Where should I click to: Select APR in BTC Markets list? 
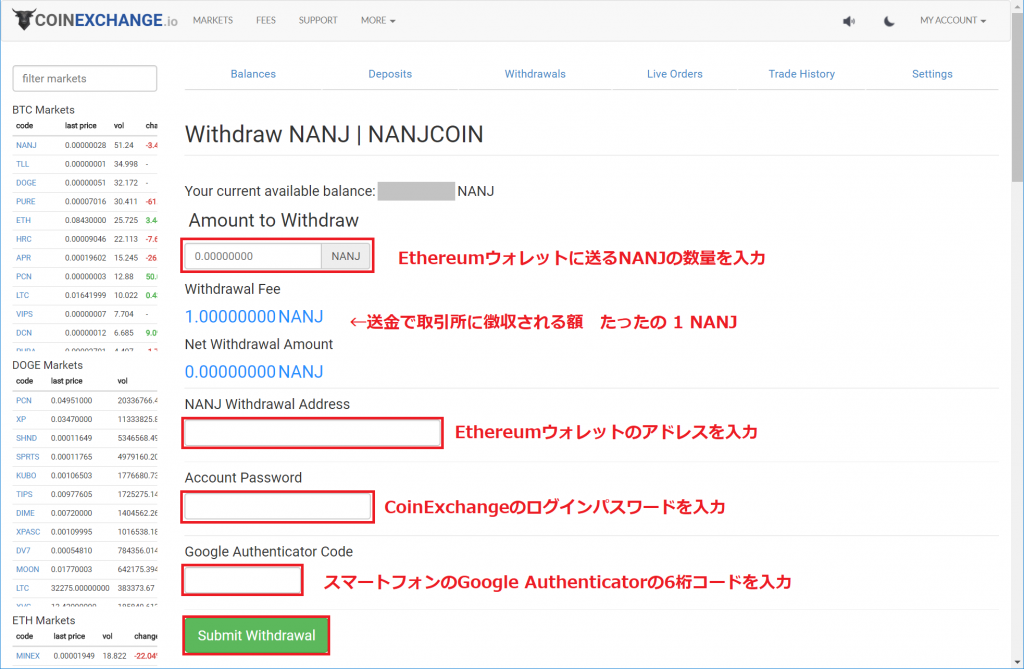point(24,257)
